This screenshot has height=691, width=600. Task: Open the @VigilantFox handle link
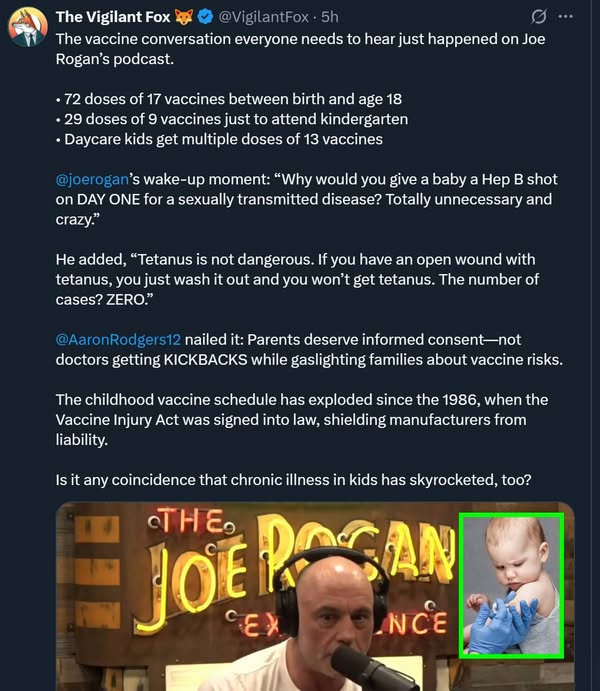(263, 17)
